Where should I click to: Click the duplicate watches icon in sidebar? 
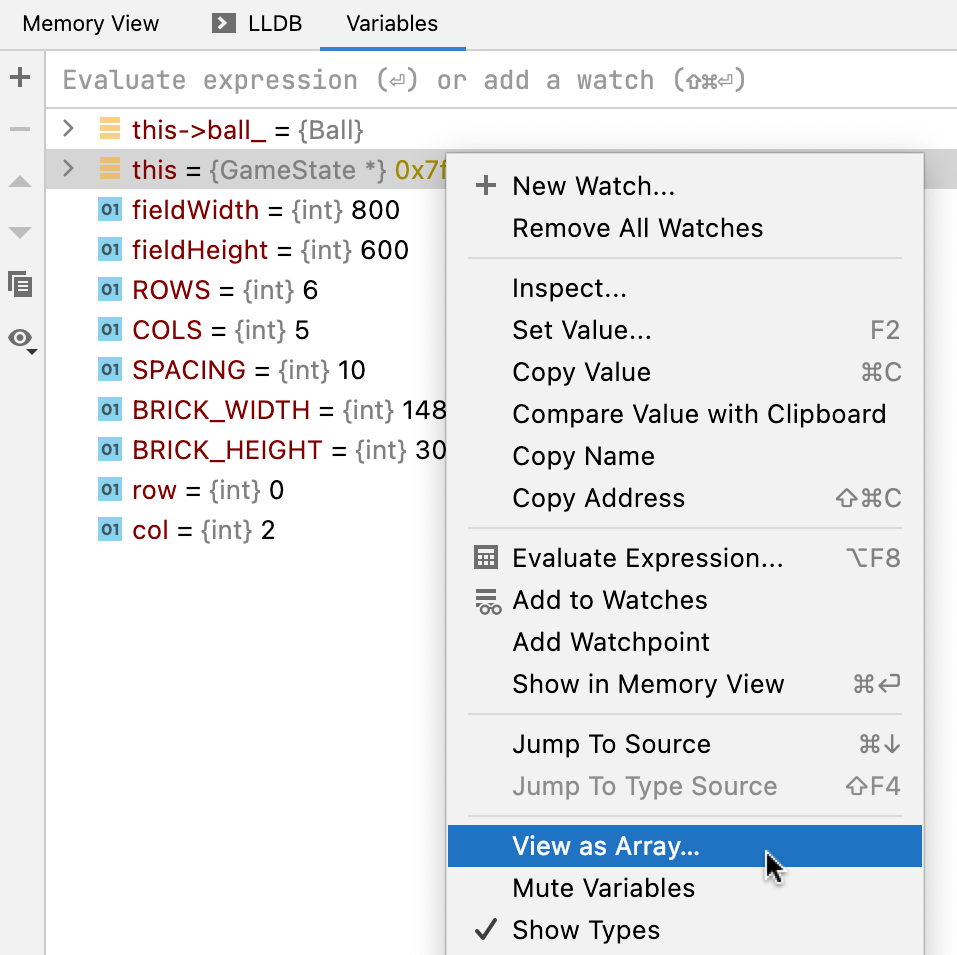(x=19, y=285)
